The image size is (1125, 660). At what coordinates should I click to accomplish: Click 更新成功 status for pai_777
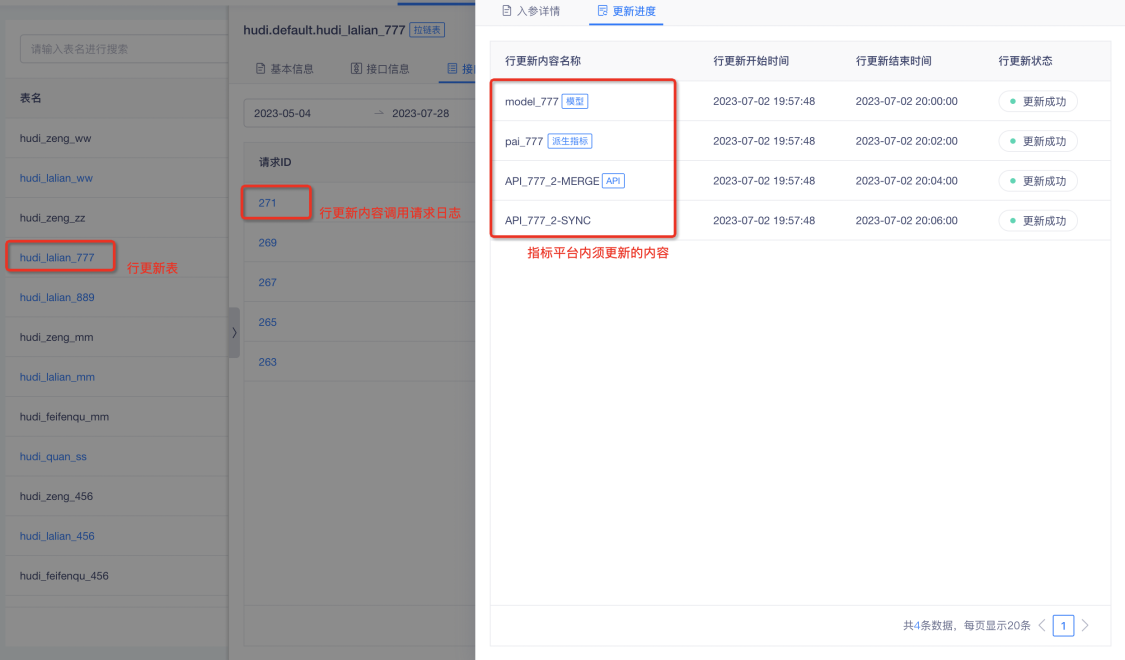point(1037,141)
